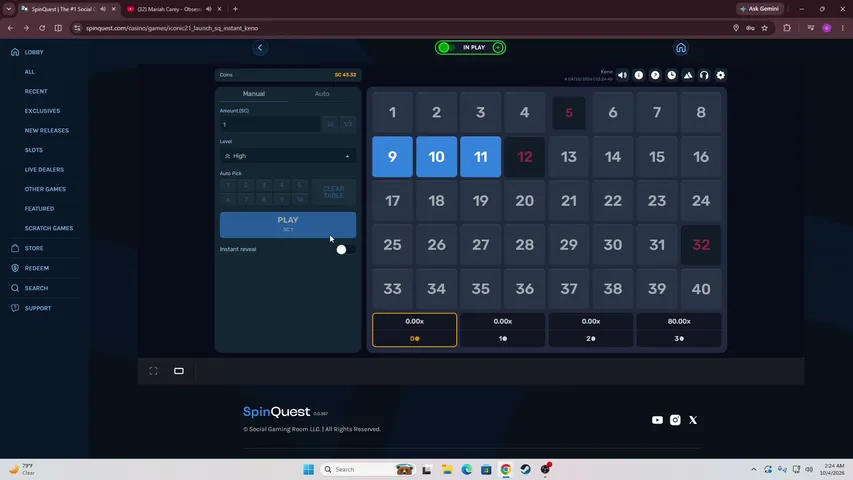Switch to Mariah Carey browser tab

168,9
